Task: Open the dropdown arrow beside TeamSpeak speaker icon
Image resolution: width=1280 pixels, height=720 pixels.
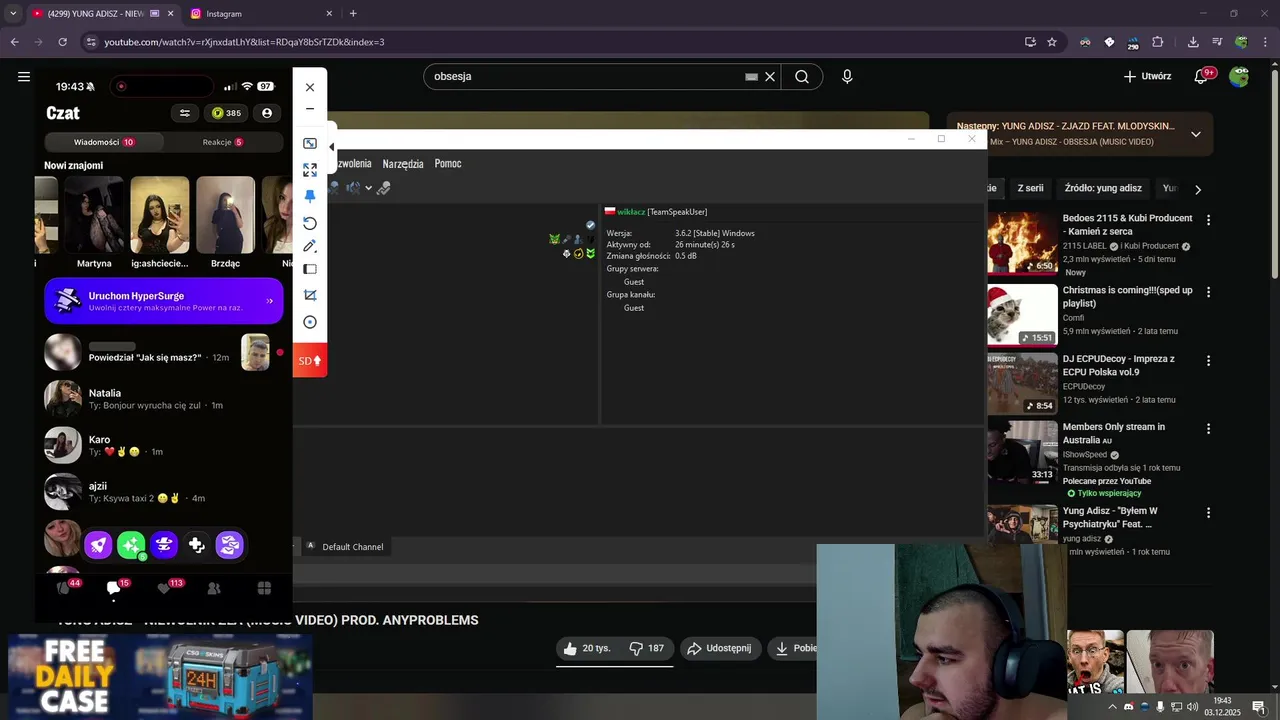Action: (368, 188)
